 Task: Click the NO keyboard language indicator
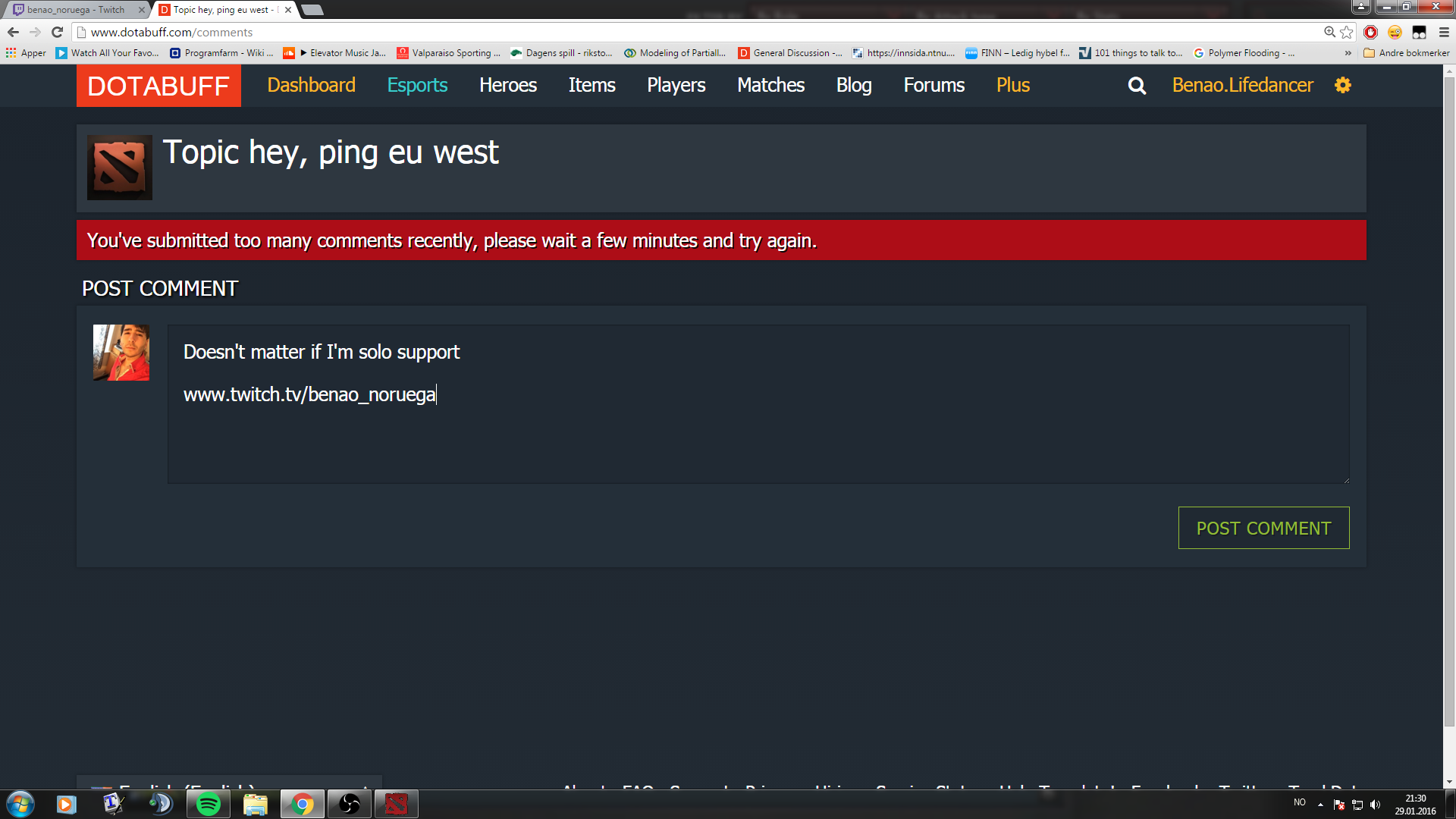point(1300,802)
